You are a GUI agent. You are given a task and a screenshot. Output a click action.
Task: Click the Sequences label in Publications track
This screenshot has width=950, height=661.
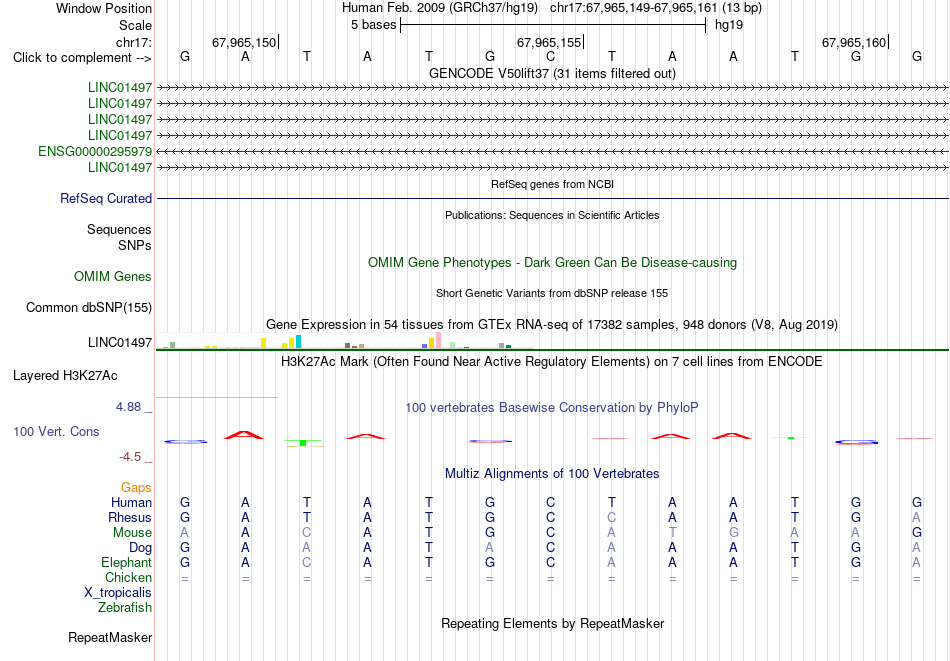tap(119, 230)
